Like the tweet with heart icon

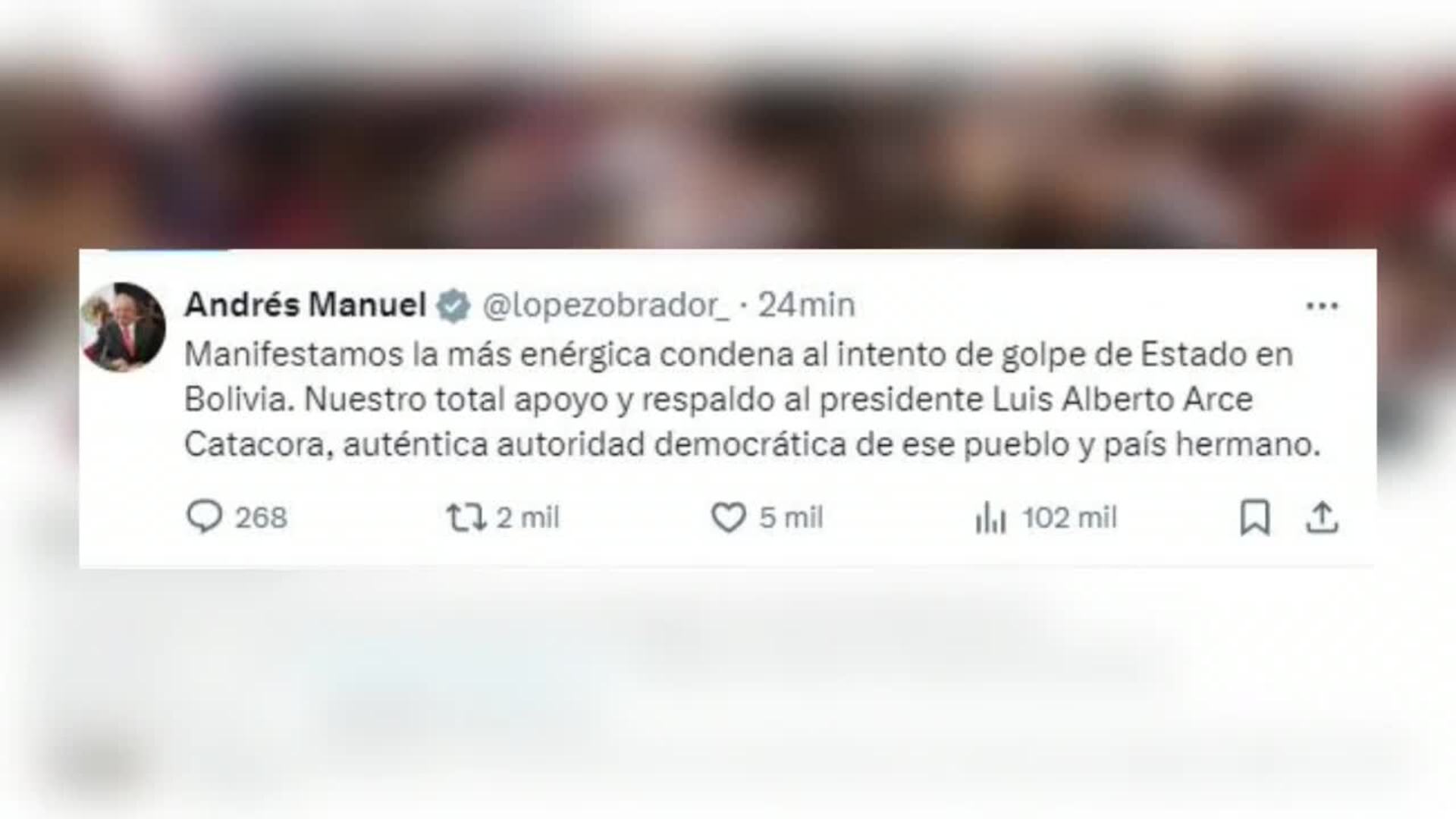coord(728,518)
